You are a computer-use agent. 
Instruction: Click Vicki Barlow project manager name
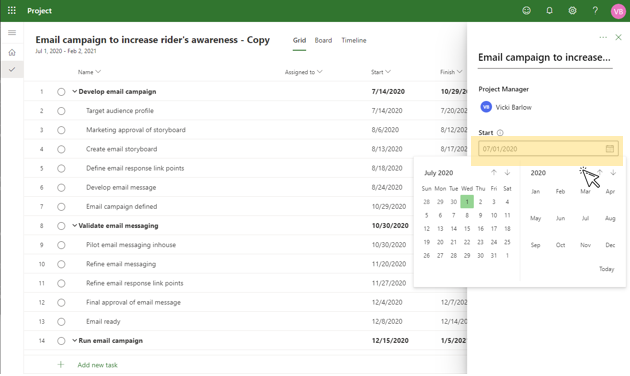(513, 107)
